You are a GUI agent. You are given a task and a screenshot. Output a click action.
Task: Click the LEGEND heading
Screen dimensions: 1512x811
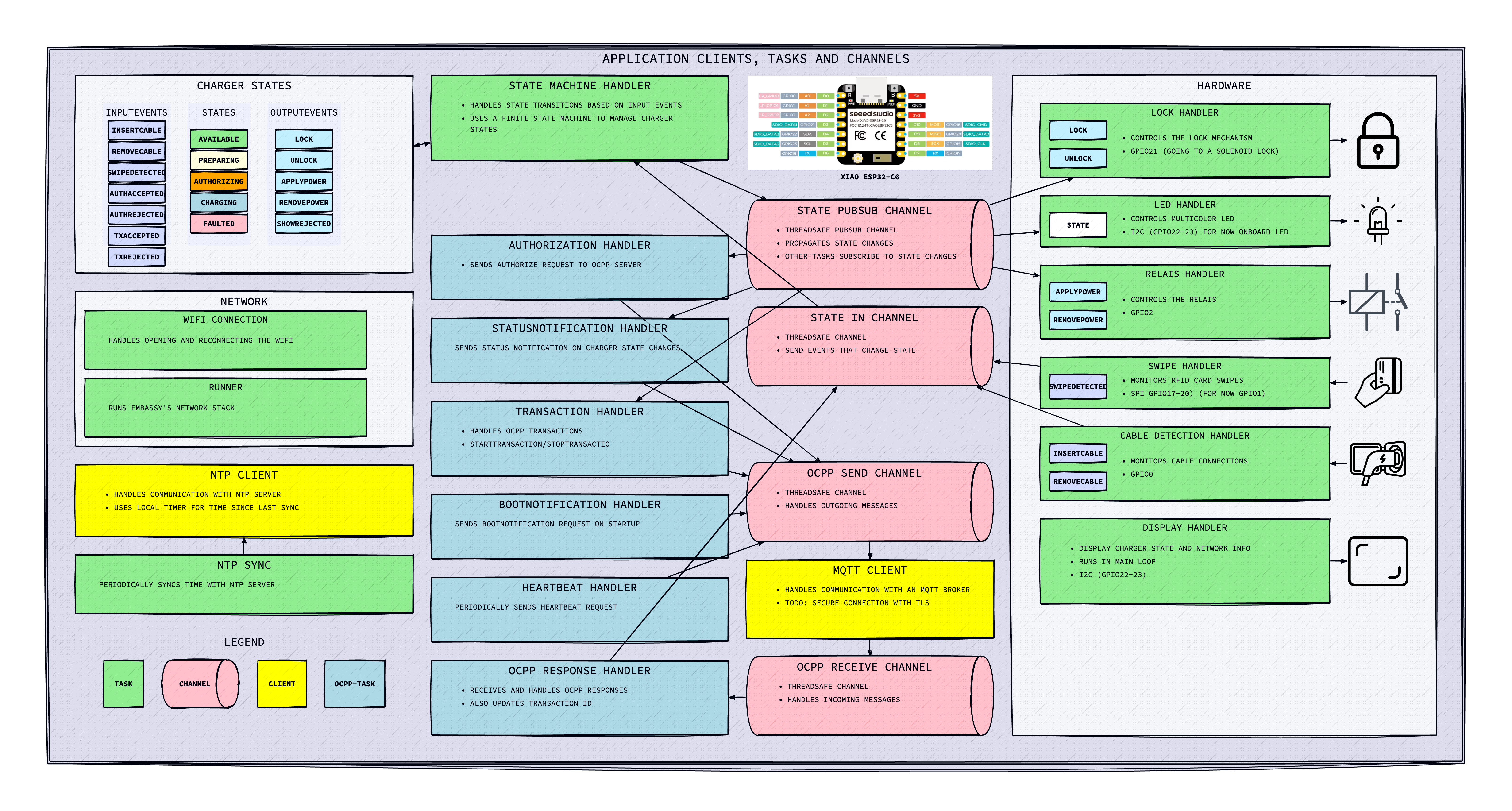click(244, 642)
